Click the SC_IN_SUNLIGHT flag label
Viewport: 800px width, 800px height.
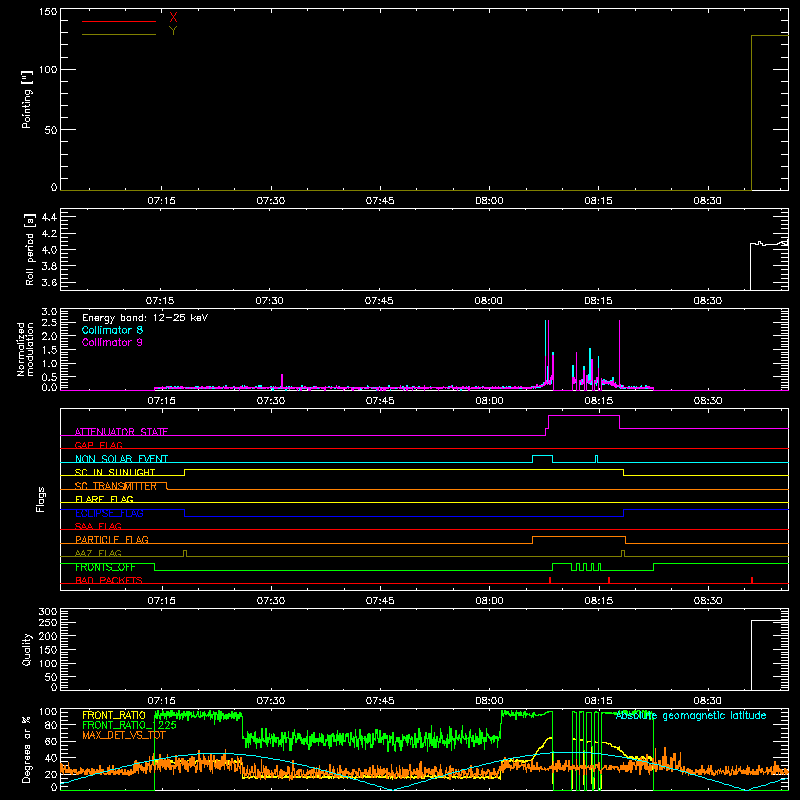coord(115,472)
